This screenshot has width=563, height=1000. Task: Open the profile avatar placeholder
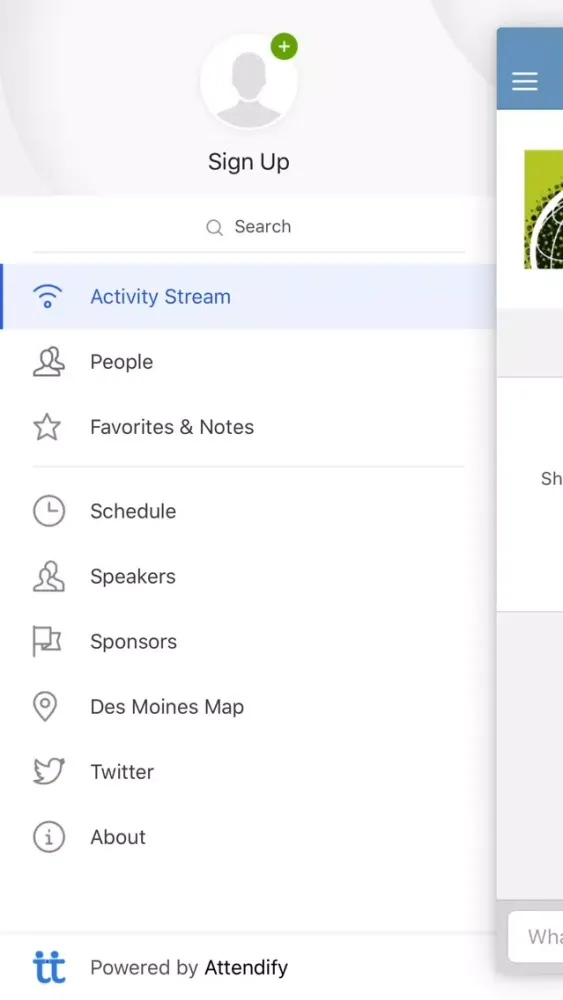tap(249, 82)
